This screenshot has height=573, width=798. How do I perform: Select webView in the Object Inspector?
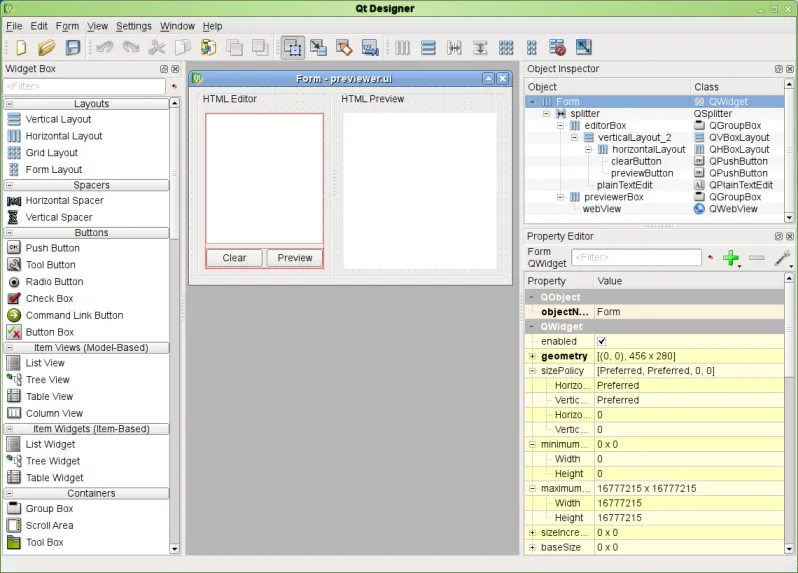click(x=603, y=209)
